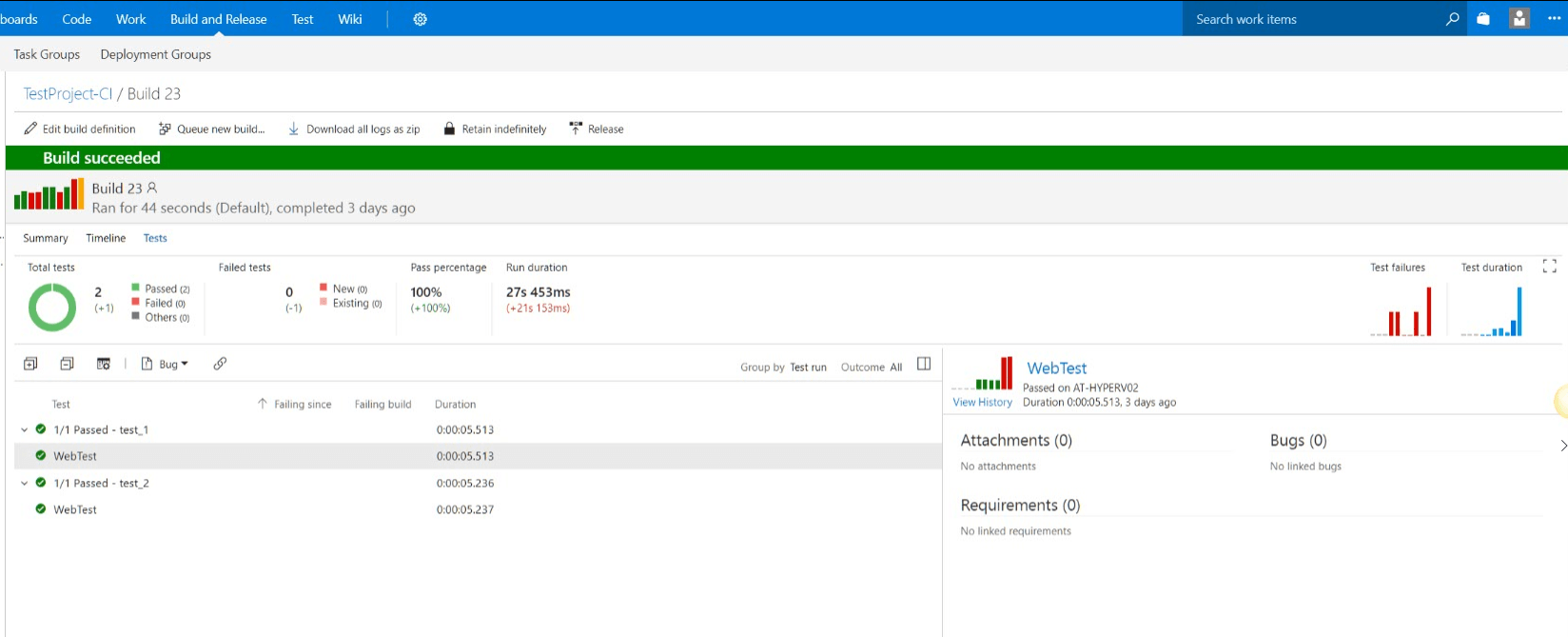Click the Search work items field
The image size is (1568, 637).
1313,19
